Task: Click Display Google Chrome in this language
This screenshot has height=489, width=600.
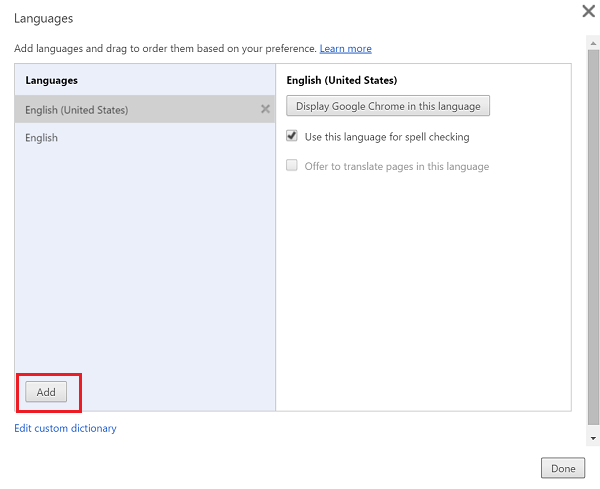Action: [388, 106]
